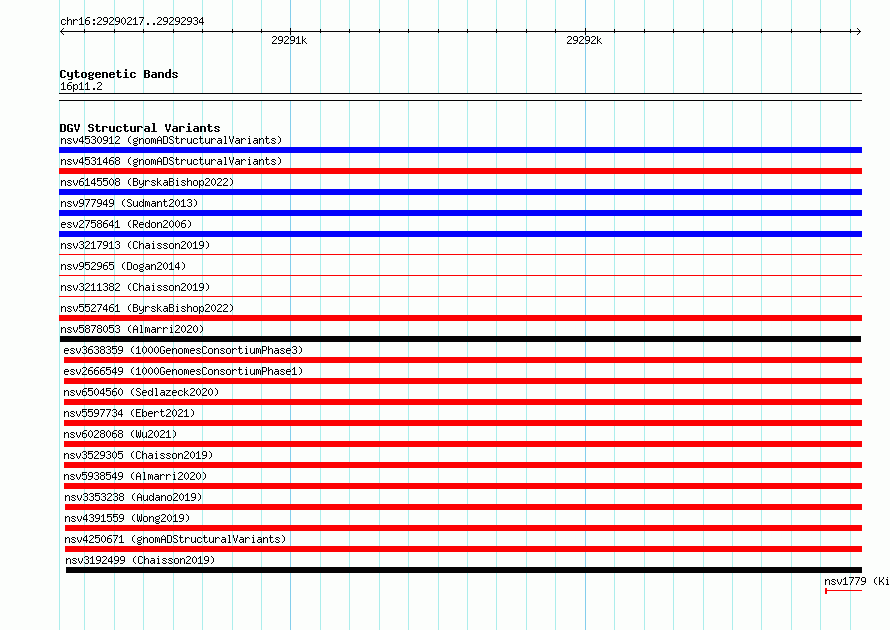Select the red bar under nsv5597734

coord(463,423)
